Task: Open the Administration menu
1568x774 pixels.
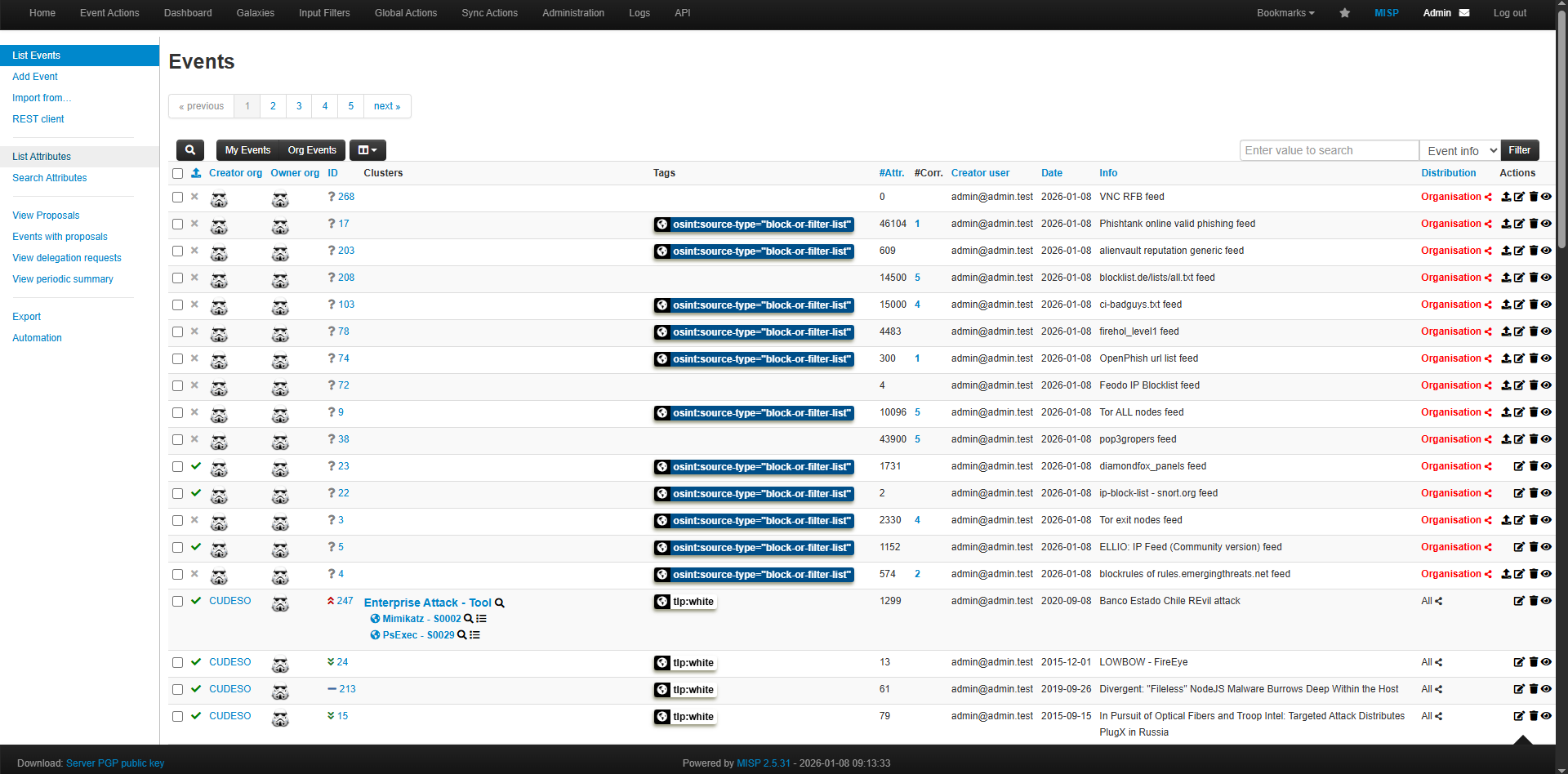Action: (x=573, y=13)
